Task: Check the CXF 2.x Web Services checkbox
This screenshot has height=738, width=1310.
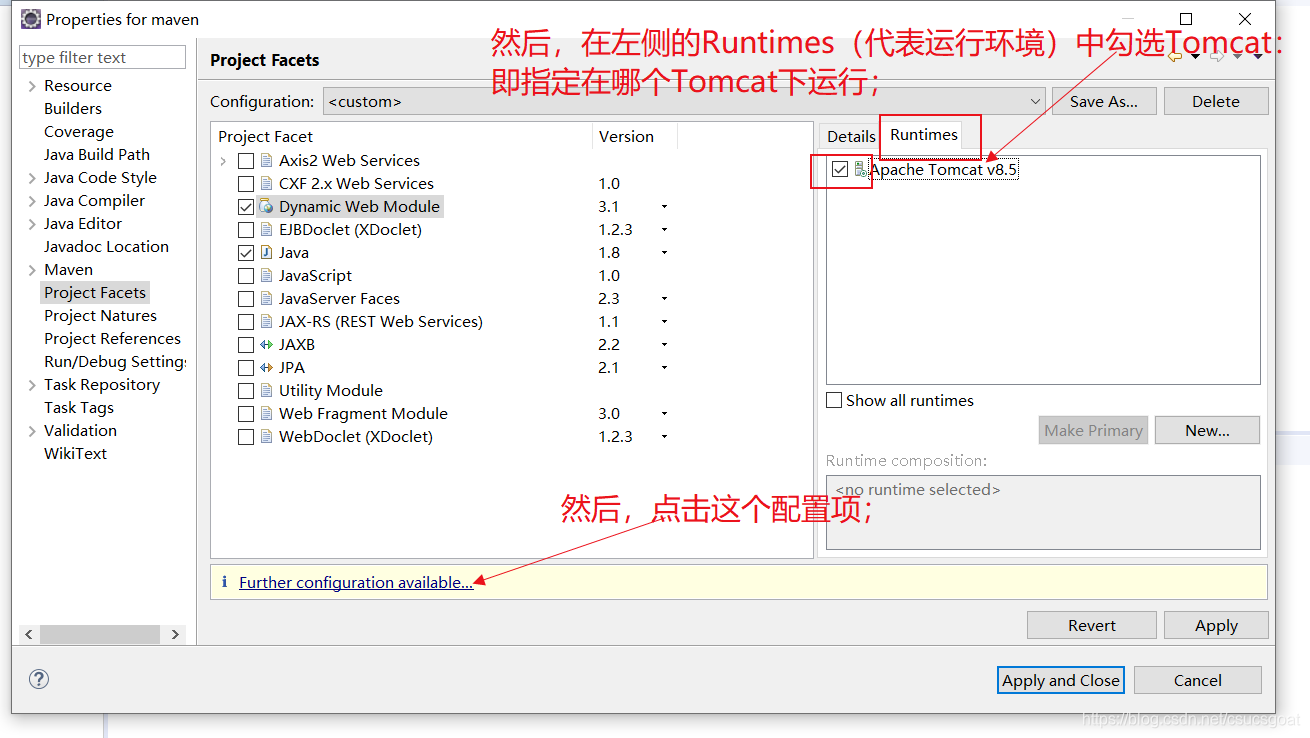Action: pos(246,184)
